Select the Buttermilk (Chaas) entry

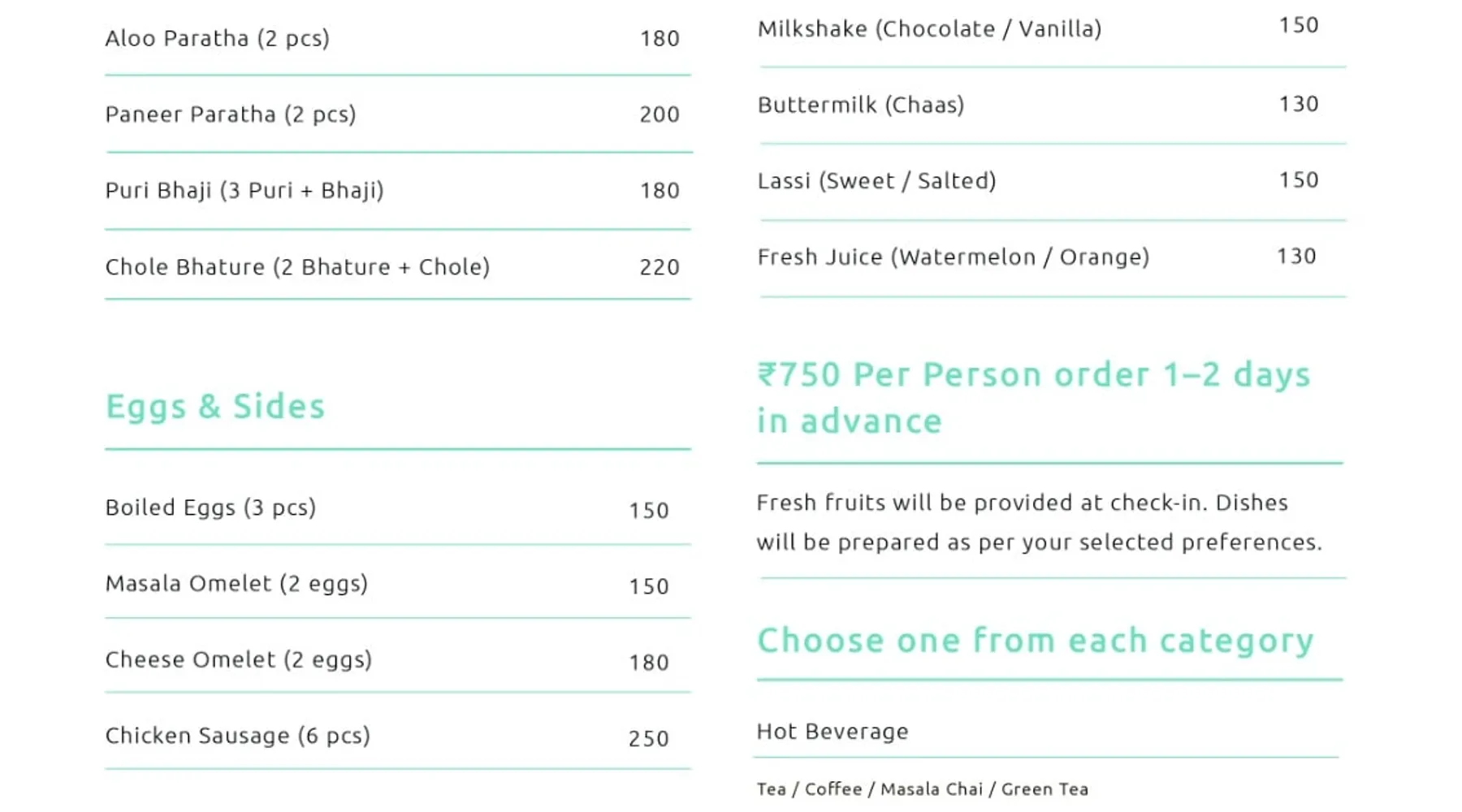pos(861,105)
